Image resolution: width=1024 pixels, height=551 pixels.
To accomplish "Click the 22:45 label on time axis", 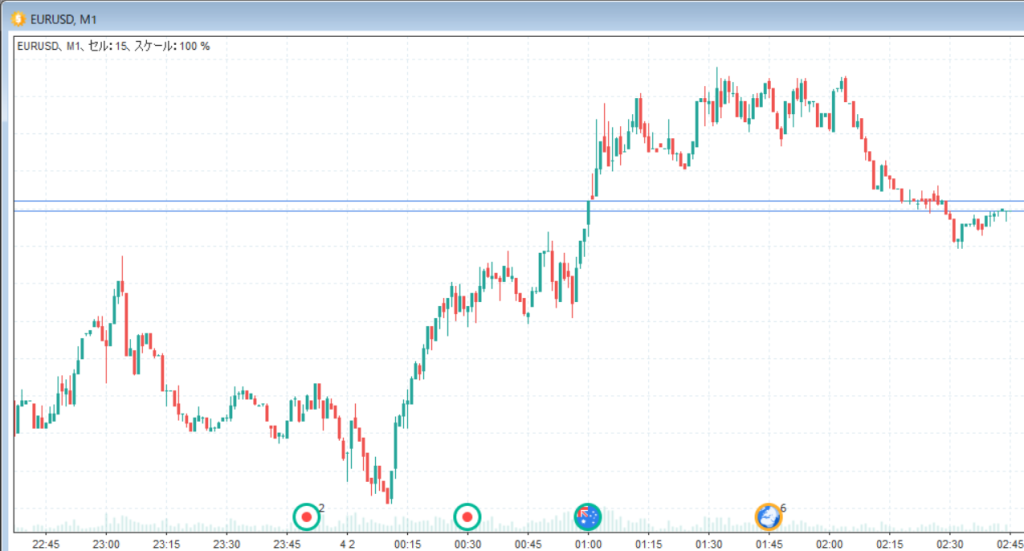I will pos(47,544).
